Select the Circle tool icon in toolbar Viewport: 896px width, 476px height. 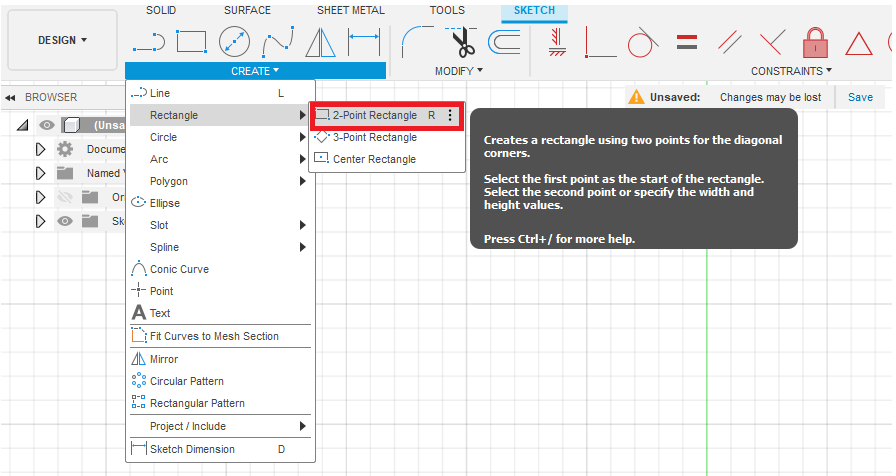(x=234, y=42)
